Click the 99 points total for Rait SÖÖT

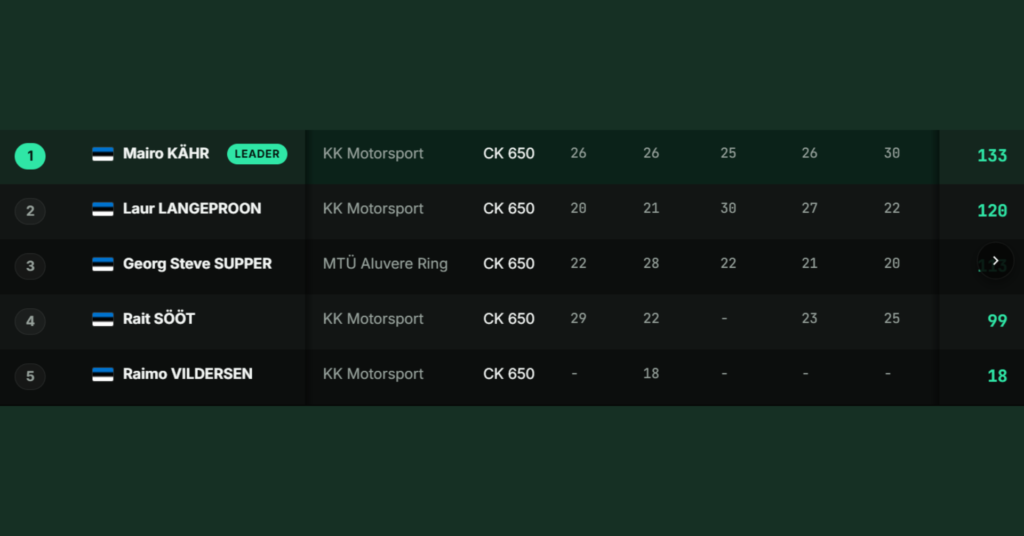(997, 321)
